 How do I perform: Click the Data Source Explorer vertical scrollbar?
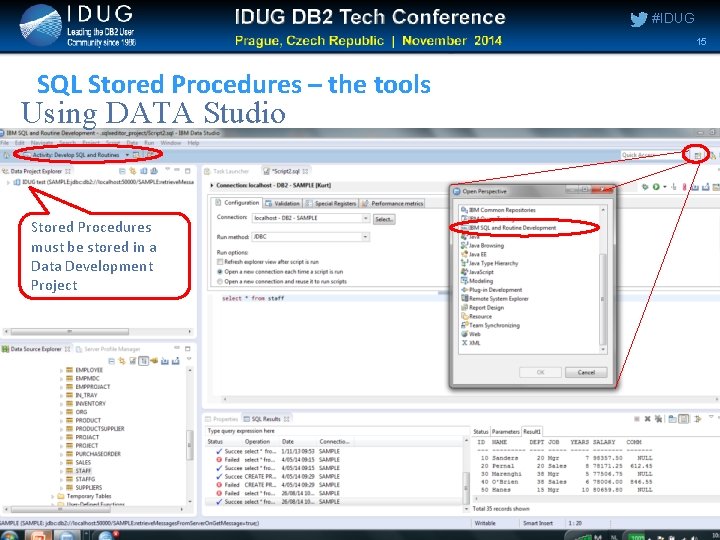pos(189,444)
